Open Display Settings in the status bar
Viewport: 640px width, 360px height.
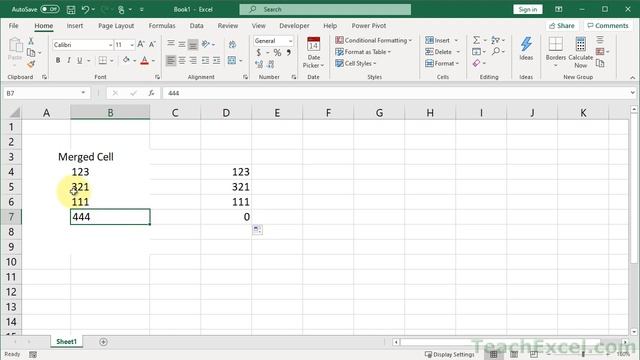pos(449,354)
